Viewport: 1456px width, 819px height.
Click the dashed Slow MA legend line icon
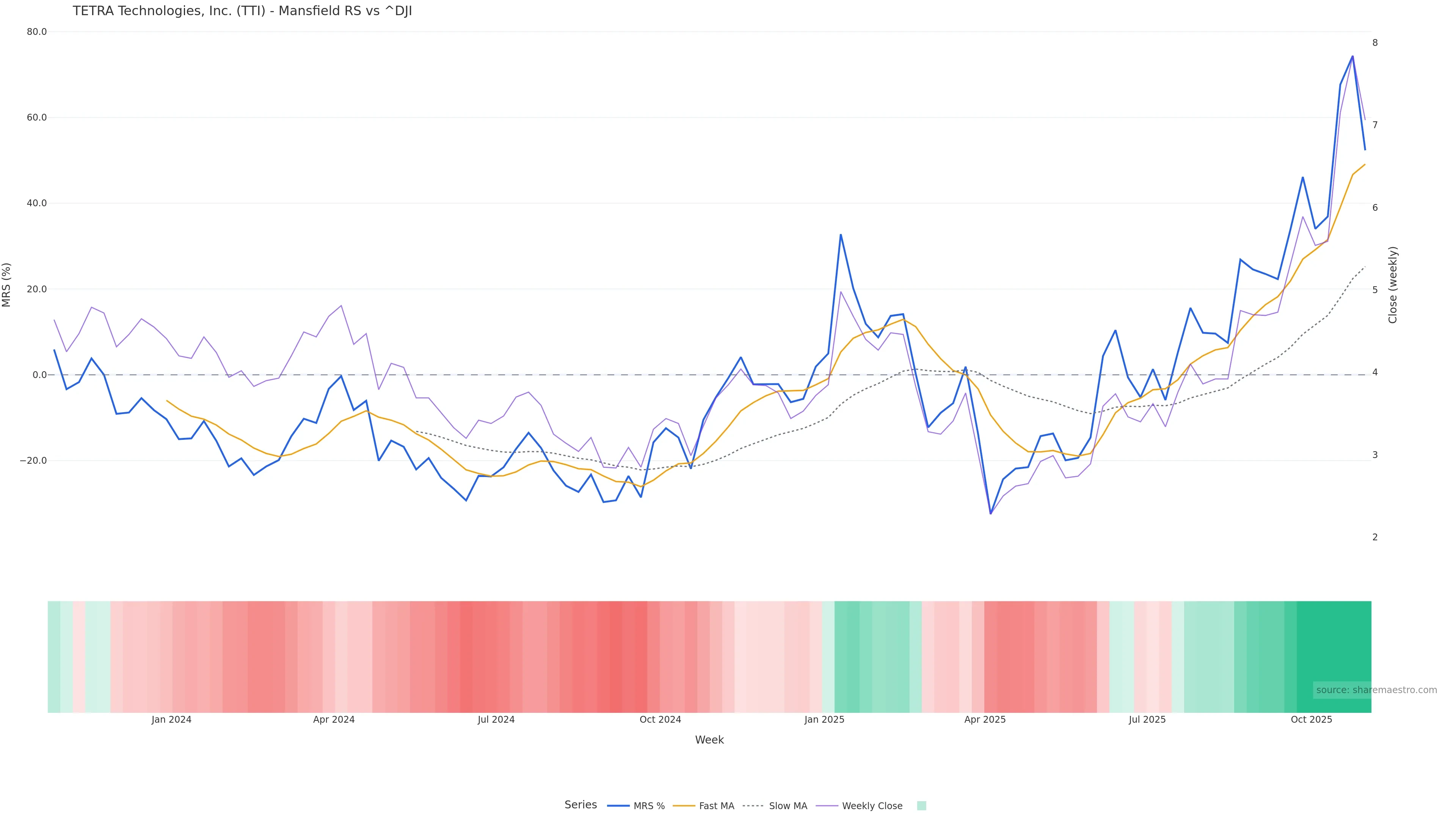[x=753, y=806]
